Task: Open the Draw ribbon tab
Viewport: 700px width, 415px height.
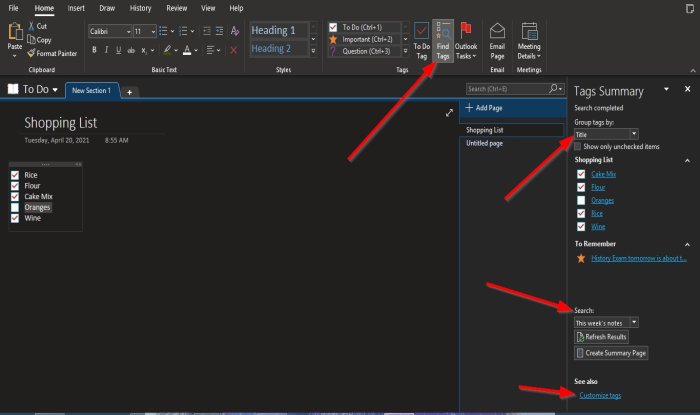Action: pos(107,8)
